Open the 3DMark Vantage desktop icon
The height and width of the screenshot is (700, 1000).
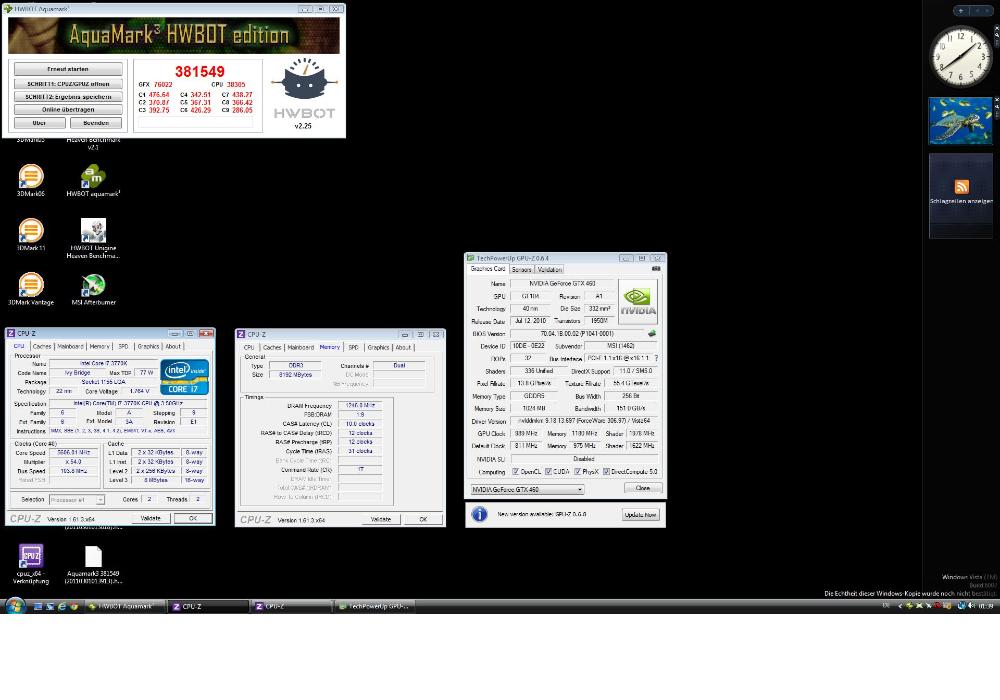[31, 288]
